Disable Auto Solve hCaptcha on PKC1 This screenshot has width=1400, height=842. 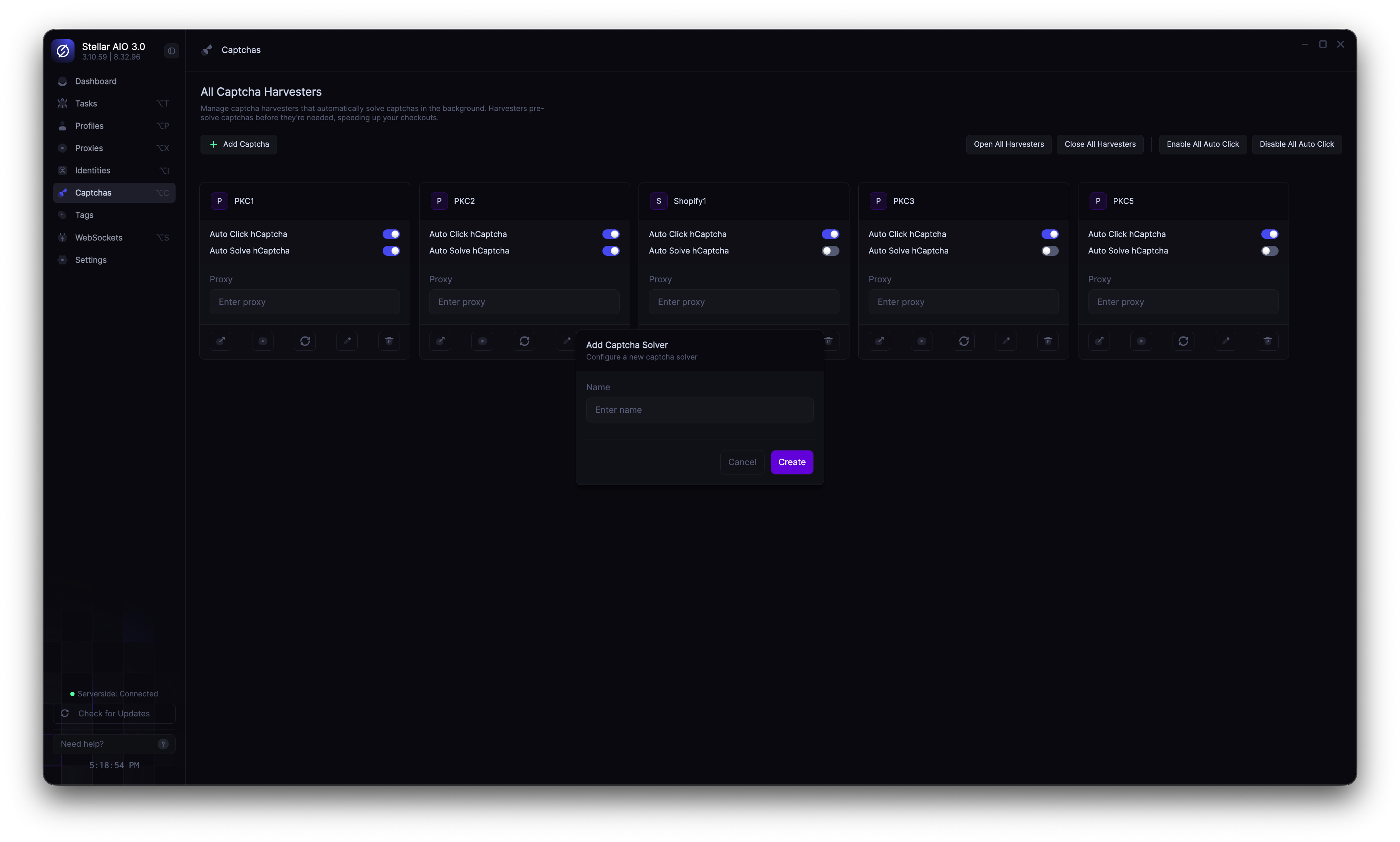pyautogui.click(x=391, y=251)
